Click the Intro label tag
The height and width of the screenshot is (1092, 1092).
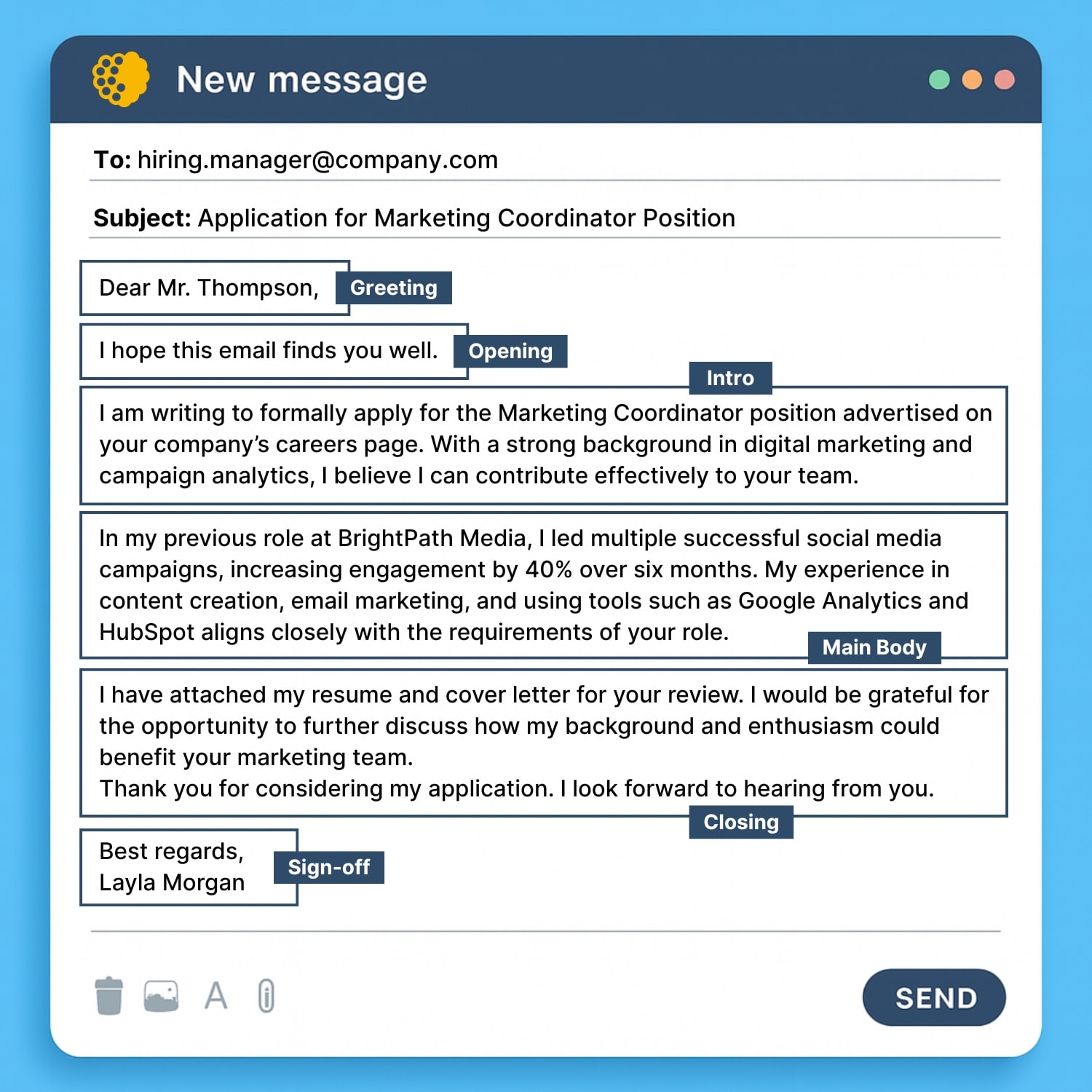point(730,378)
